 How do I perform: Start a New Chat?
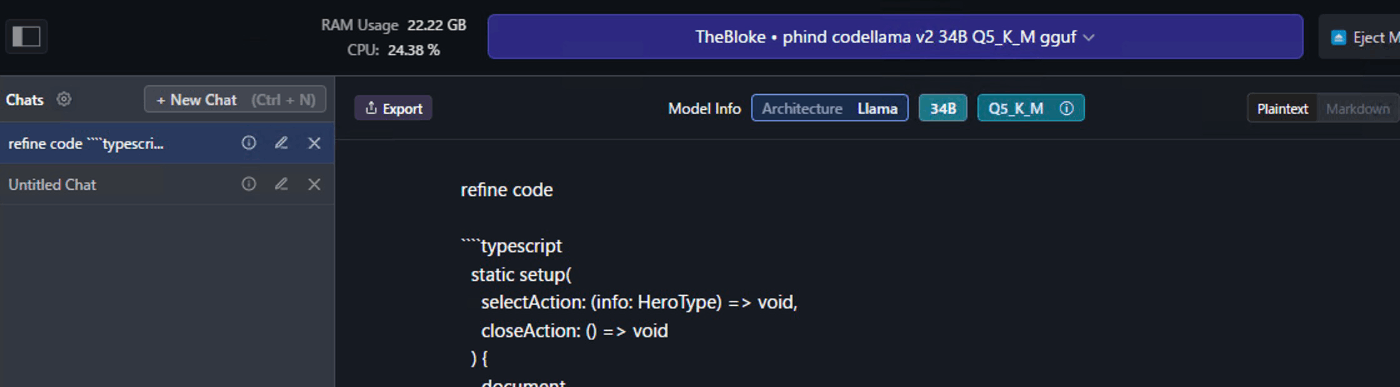[x=235, y=99]
